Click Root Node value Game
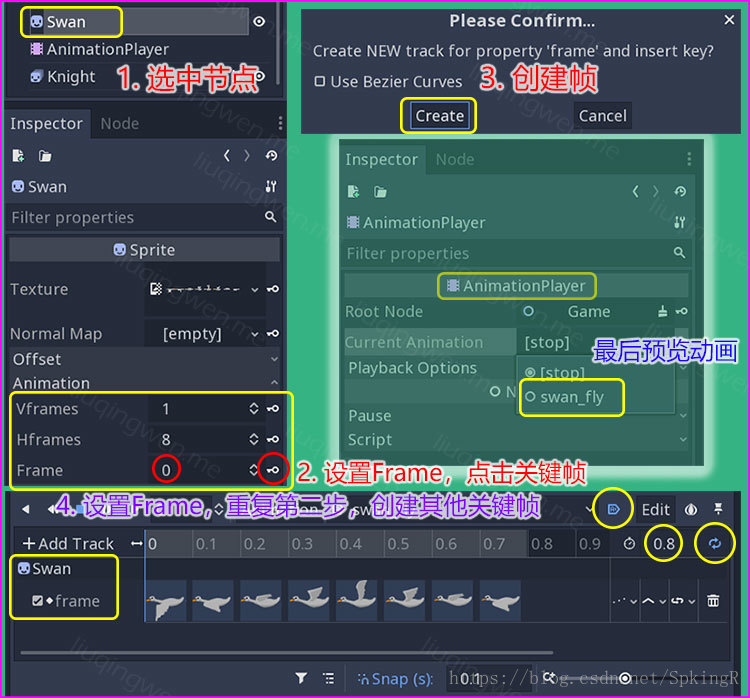 [589, 312]
